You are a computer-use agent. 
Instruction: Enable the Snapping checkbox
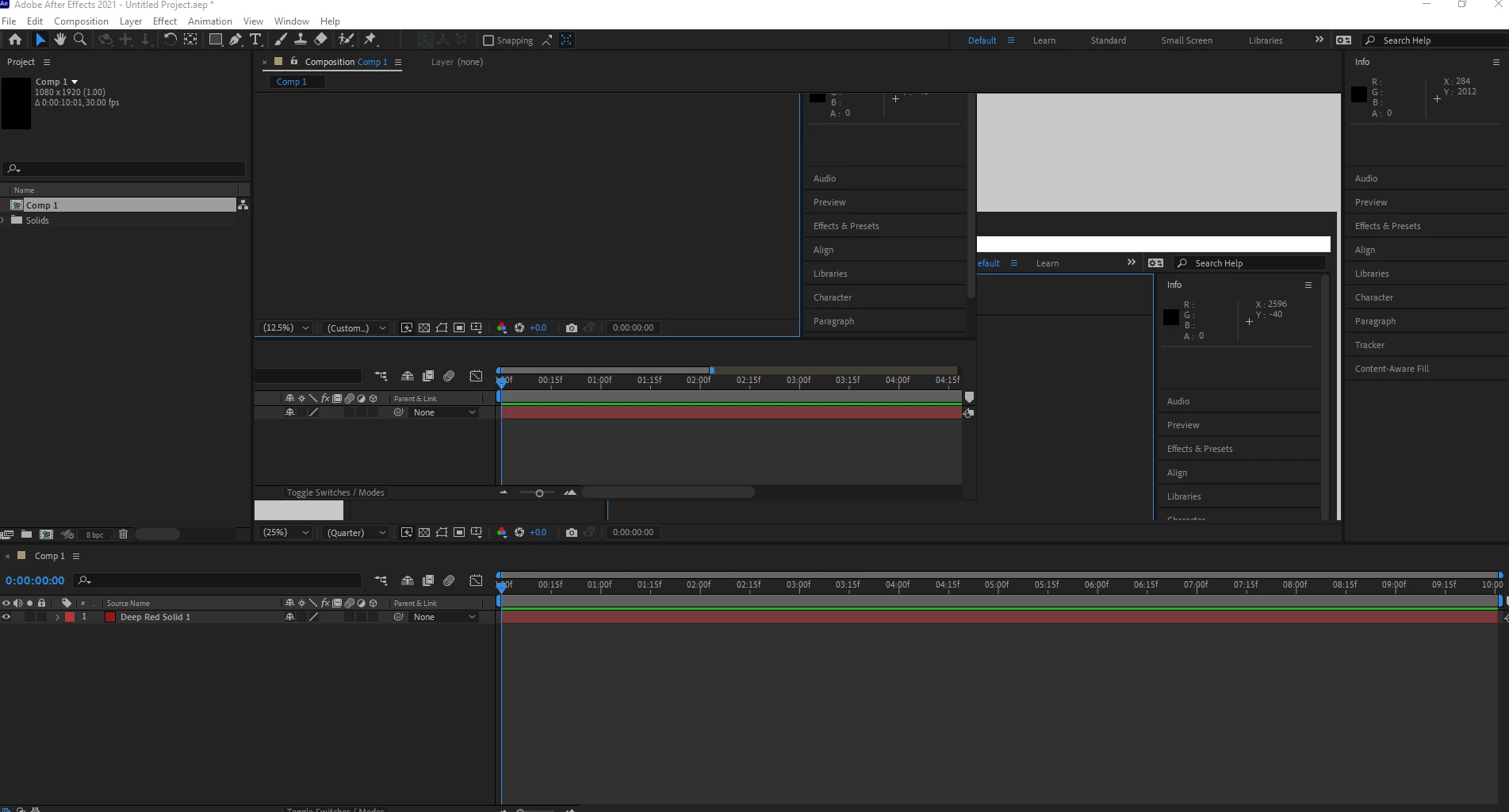[x=488, y=40]
